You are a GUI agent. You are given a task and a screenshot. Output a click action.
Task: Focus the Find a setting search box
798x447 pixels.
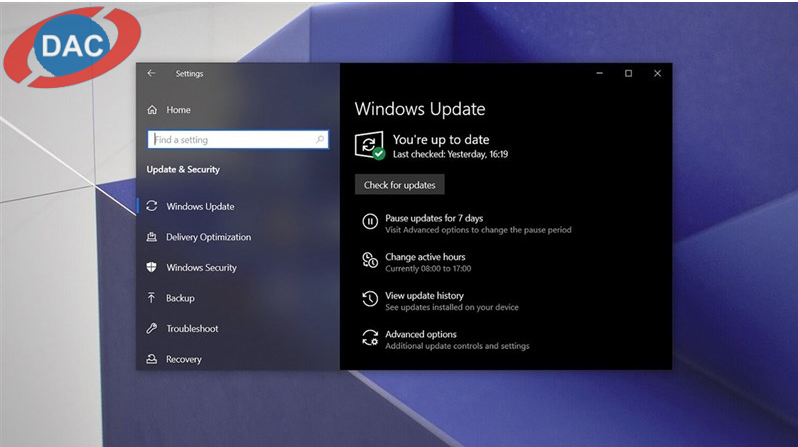[238, 139]
